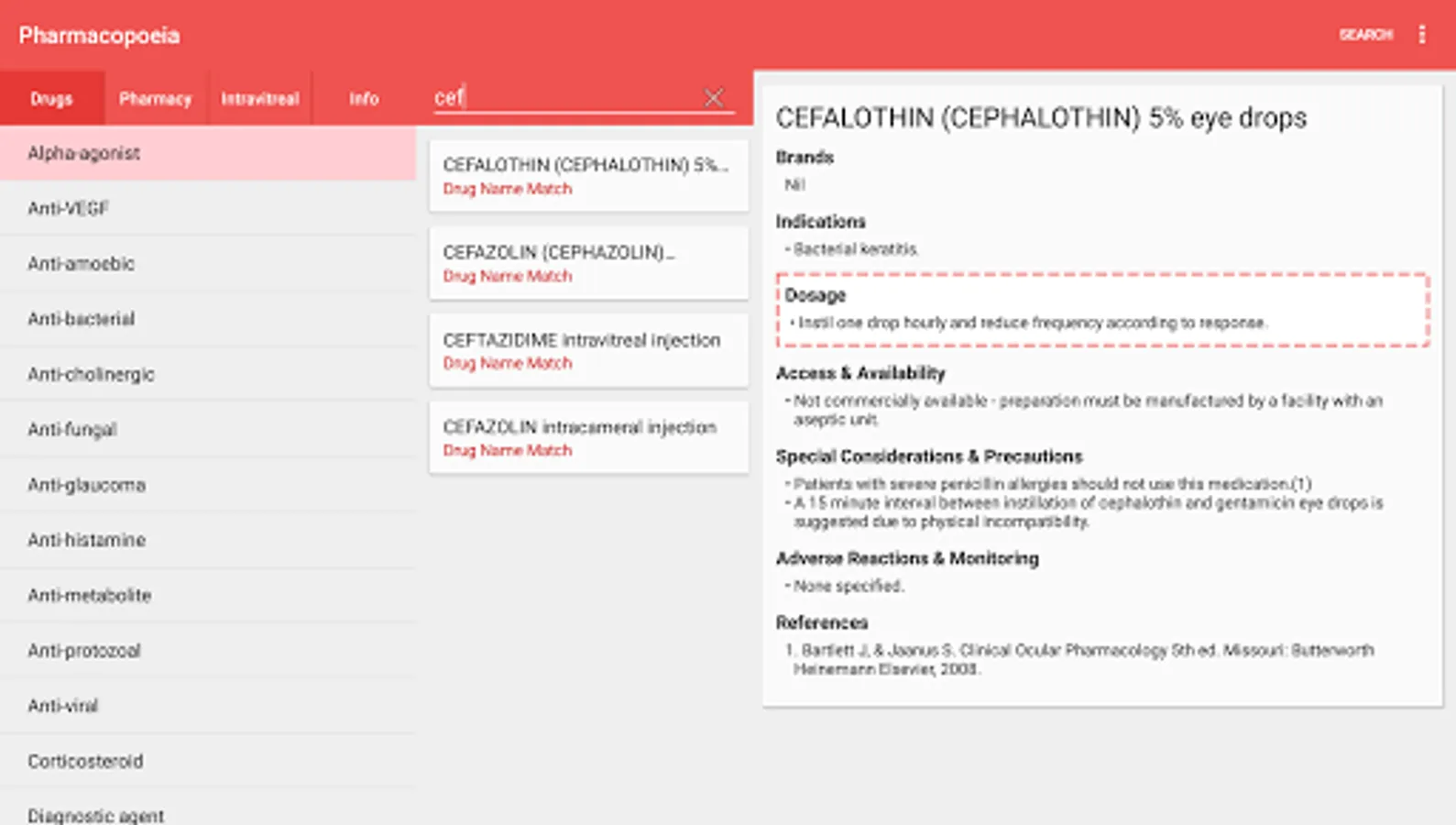
Task: Click the 'Bacterial keratitis' indication text
Action: pyautogui.click(x=855, y=249)
